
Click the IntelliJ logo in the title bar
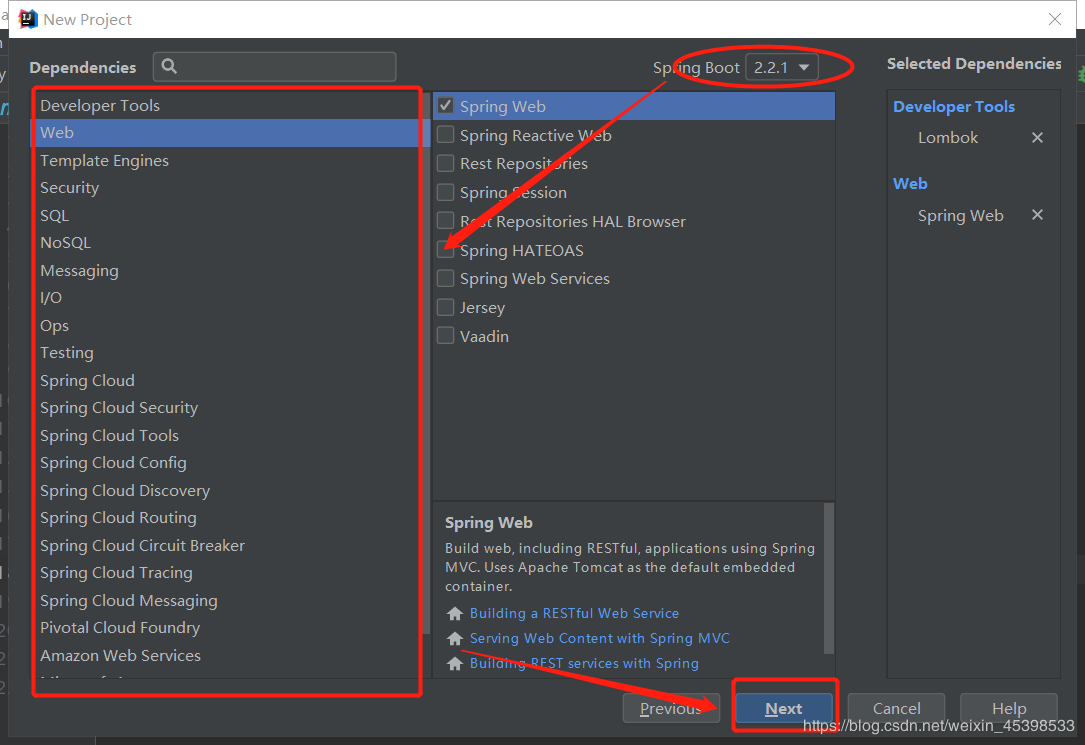27,19
